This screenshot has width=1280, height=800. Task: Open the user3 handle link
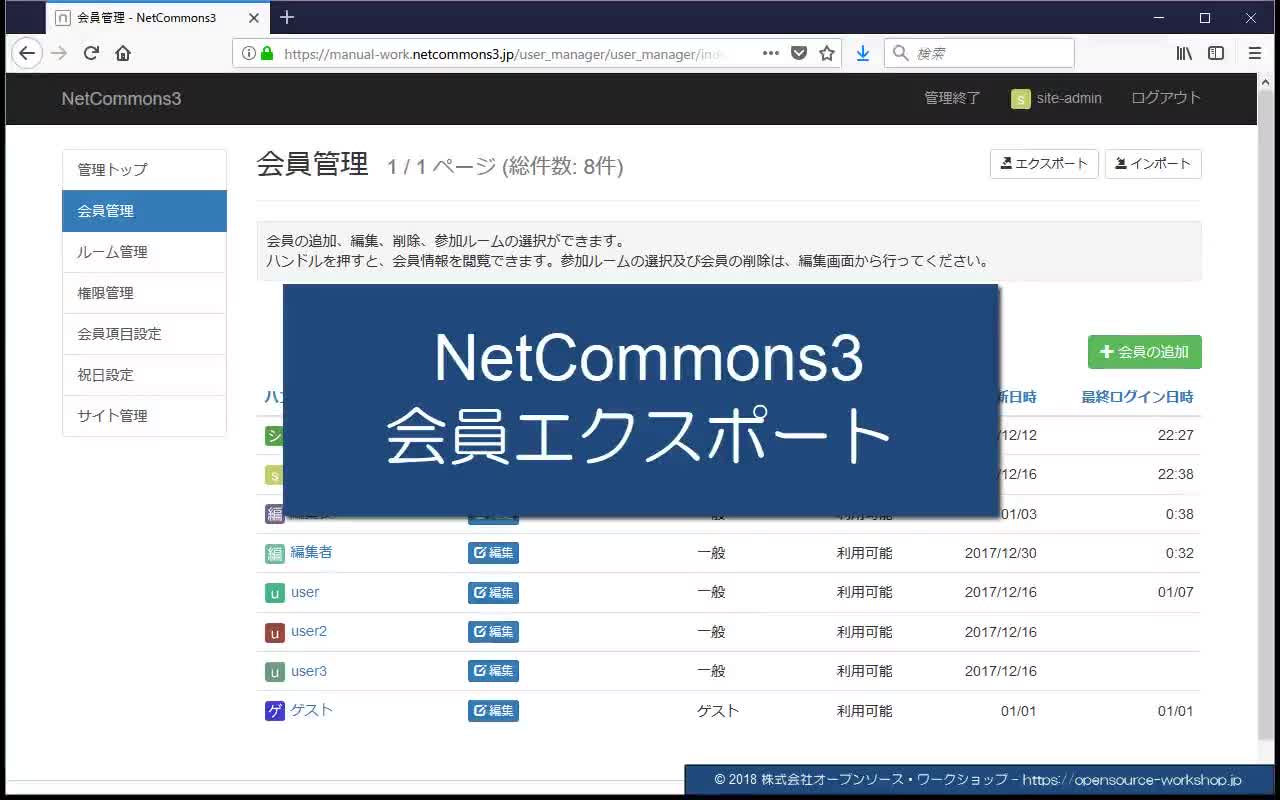(309, 671)
